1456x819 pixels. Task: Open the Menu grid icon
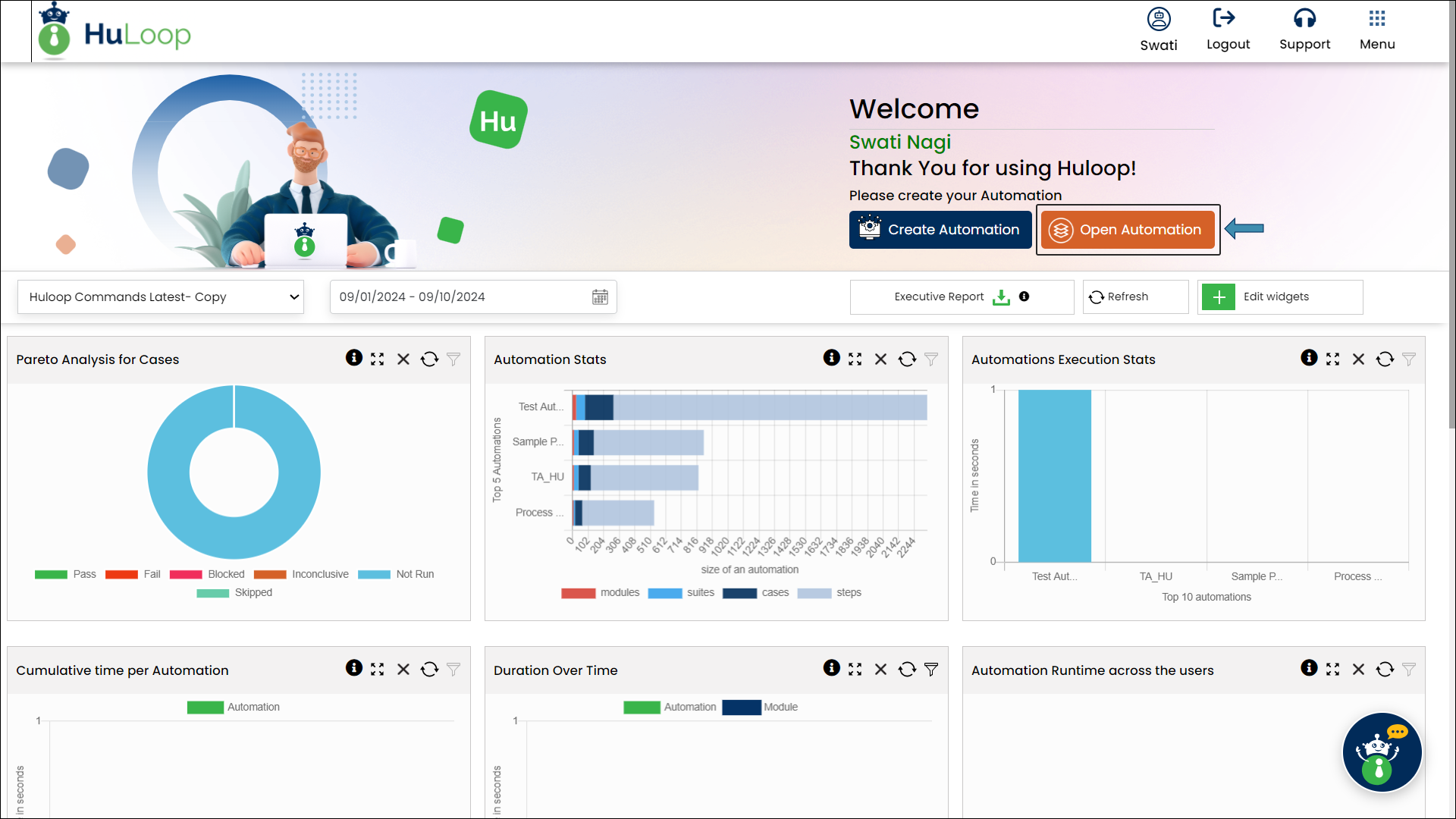click(1377, 18)
